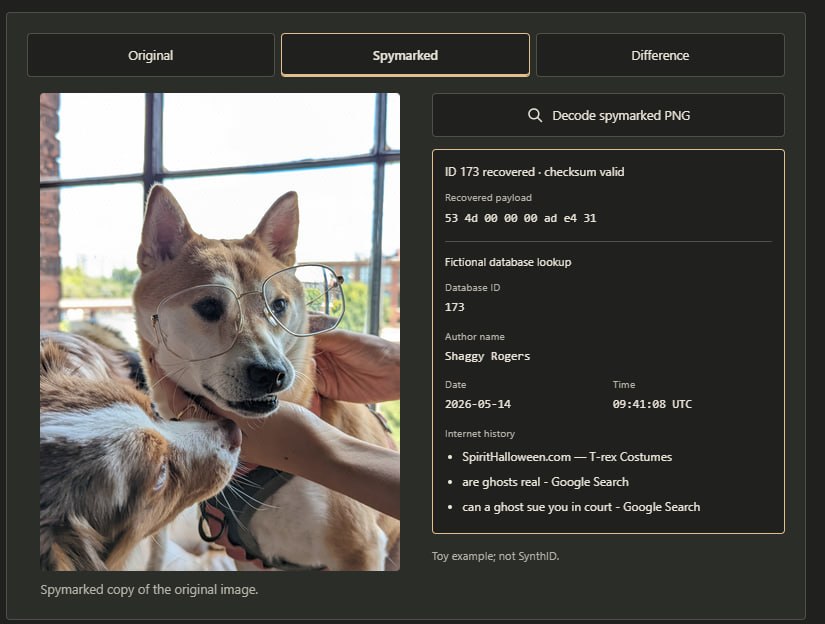The image size is (825, 624).
Task: Click the date value 2026-05-14
Action: click(x=478, y=404)
